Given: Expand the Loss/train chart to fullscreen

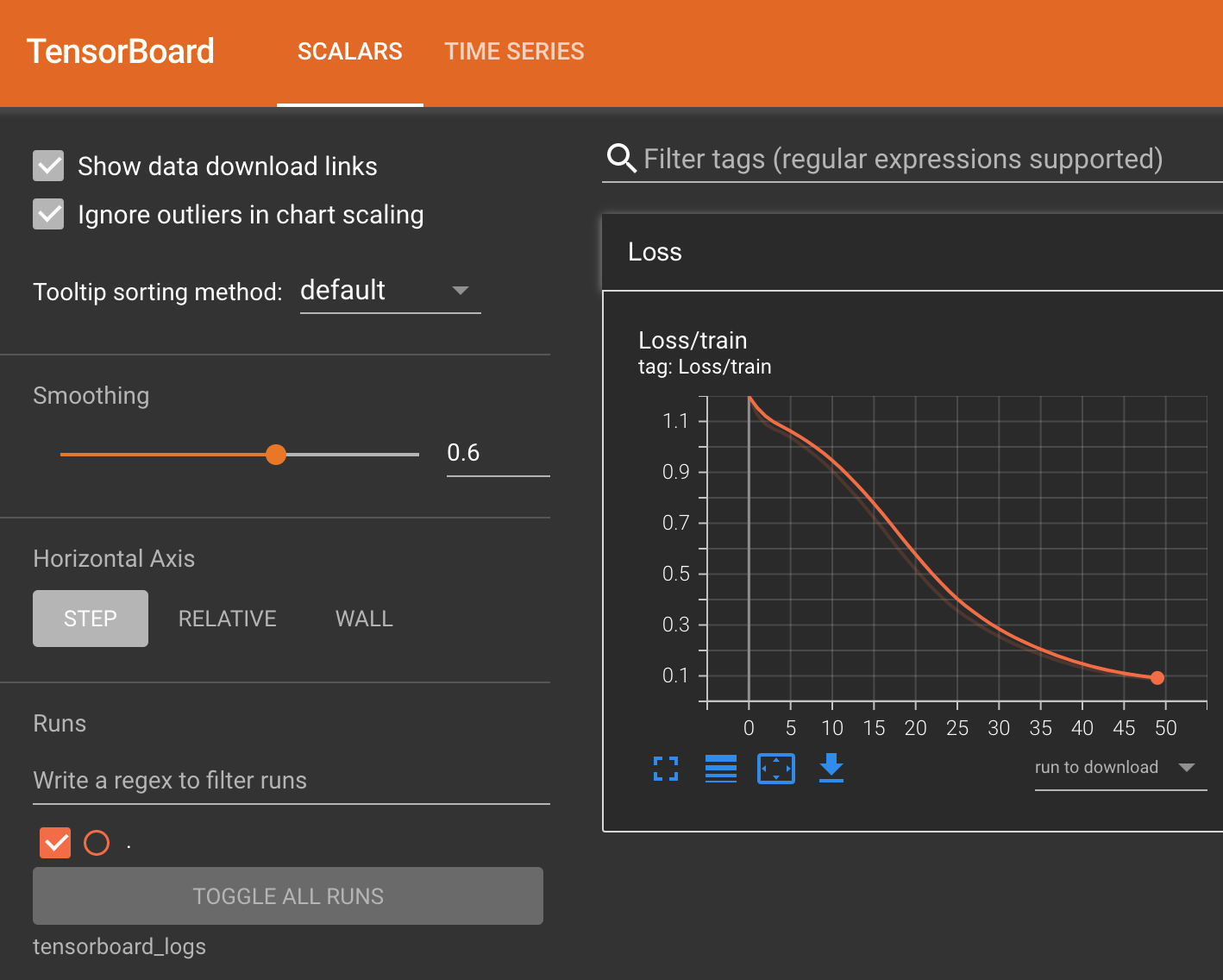Looking at the screenshot, I should (x=665, y=769).
